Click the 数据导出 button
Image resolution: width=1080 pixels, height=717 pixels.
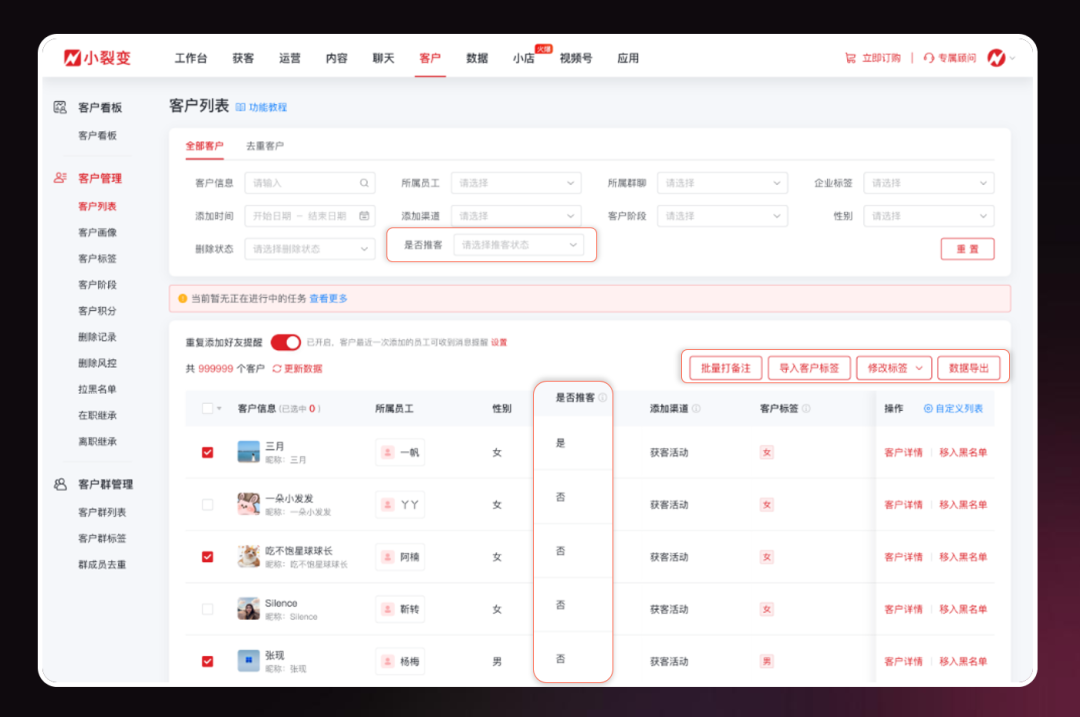pos(968,368)
